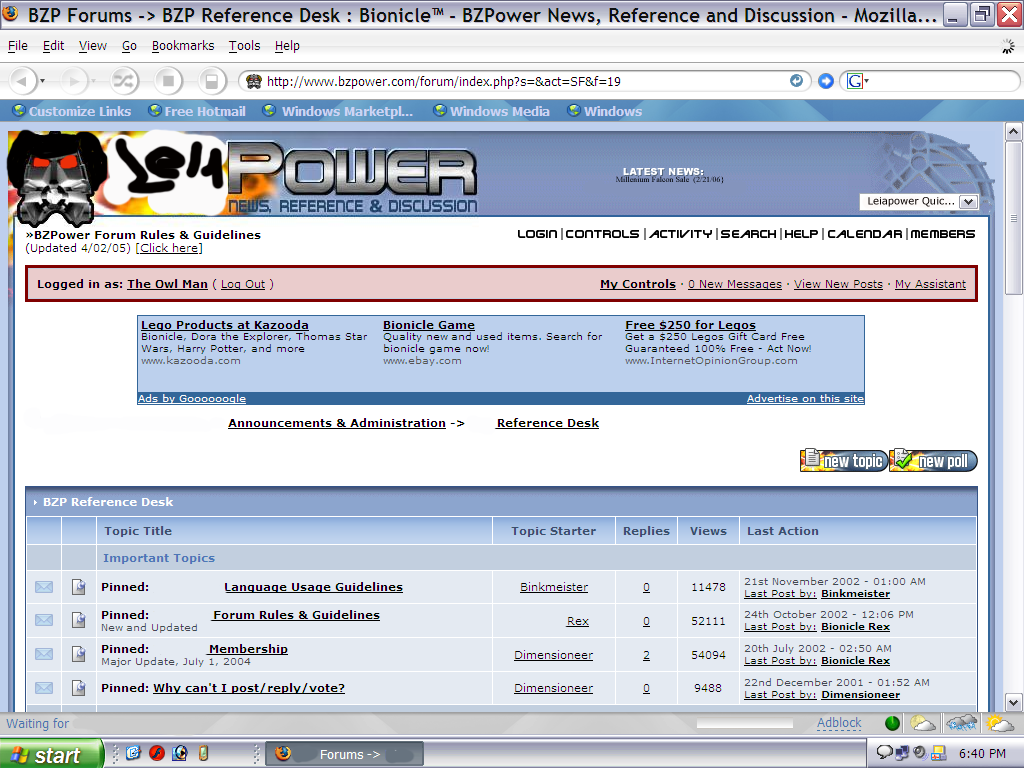Click envelope icon for Why can't I post
The height and width of the screenshot is (768, 1024).
point(44,688)
